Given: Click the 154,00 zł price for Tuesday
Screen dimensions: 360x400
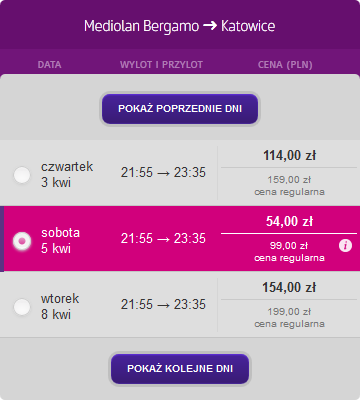Looking at the screenshot, I should click(289, 287).
